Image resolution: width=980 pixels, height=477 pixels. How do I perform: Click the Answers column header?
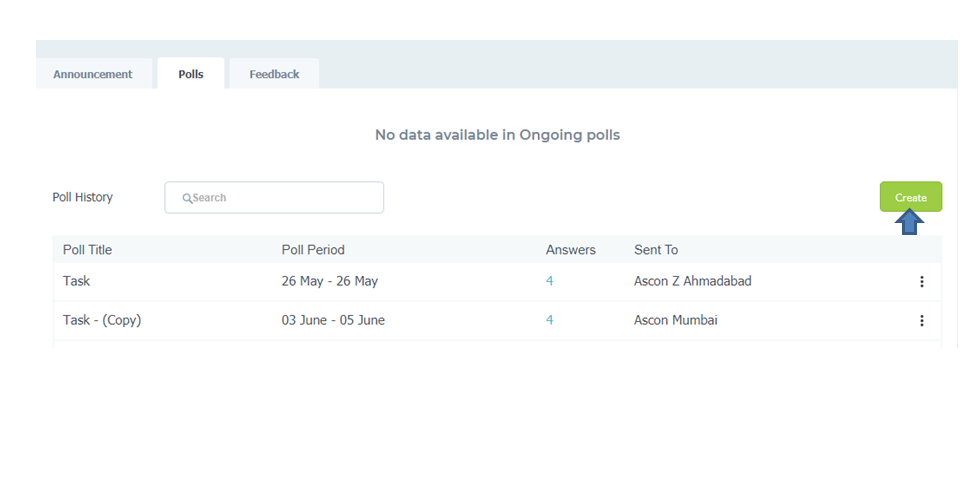click(x=571, y=250)
